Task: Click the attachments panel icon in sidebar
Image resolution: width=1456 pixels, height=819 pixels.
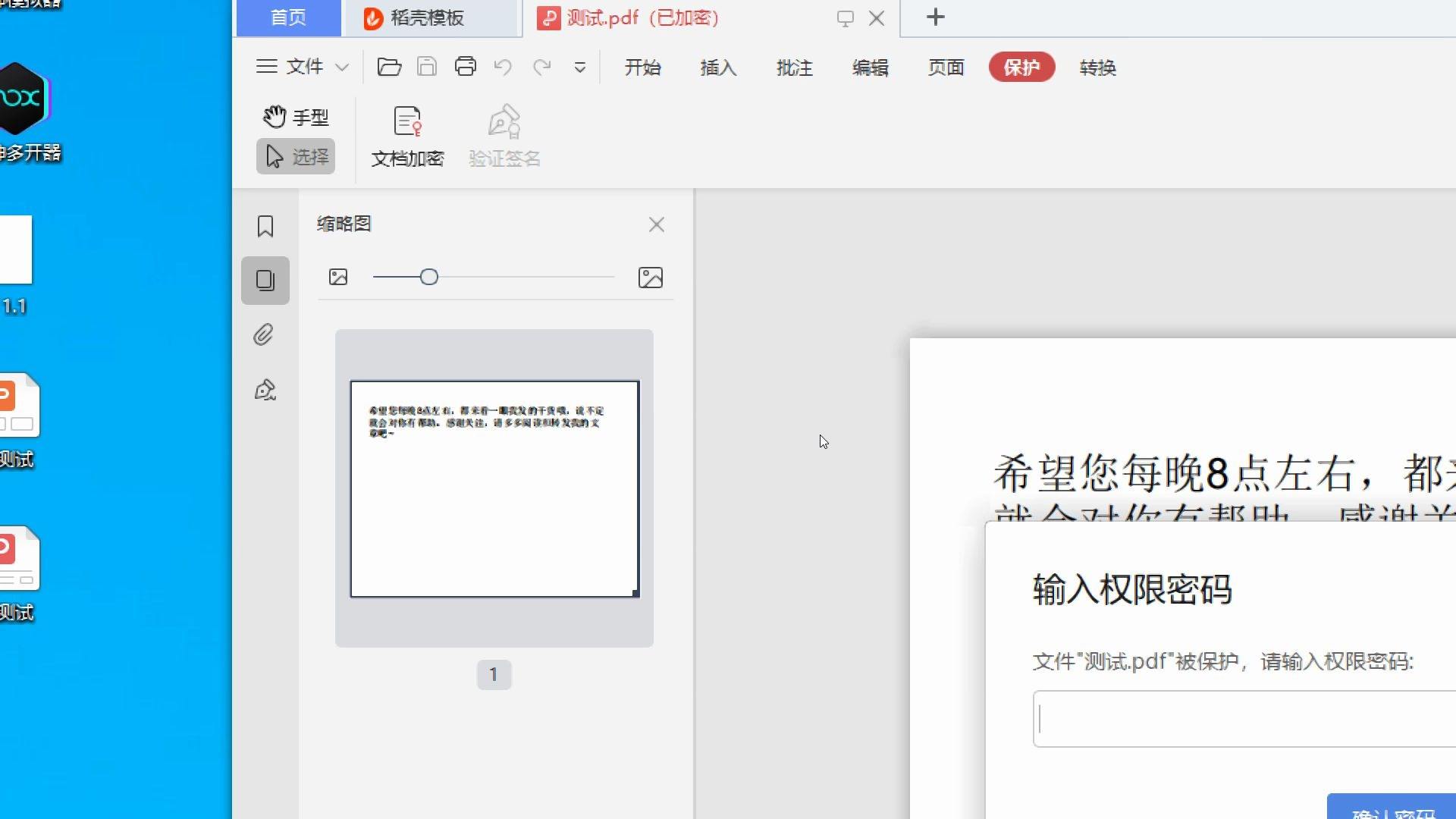Action: coord(265,334)
